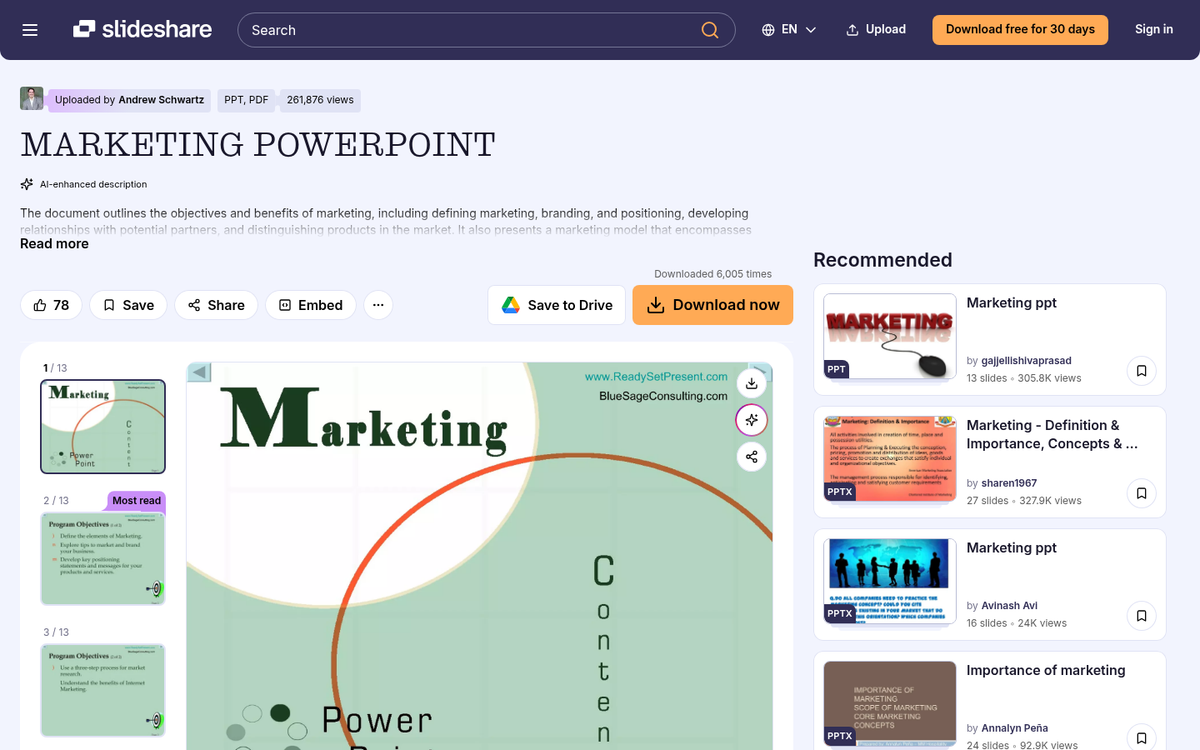Go to previous slide using arrow icon
1200x750 pixels.
pyautogui.click(x=199, y=373)
